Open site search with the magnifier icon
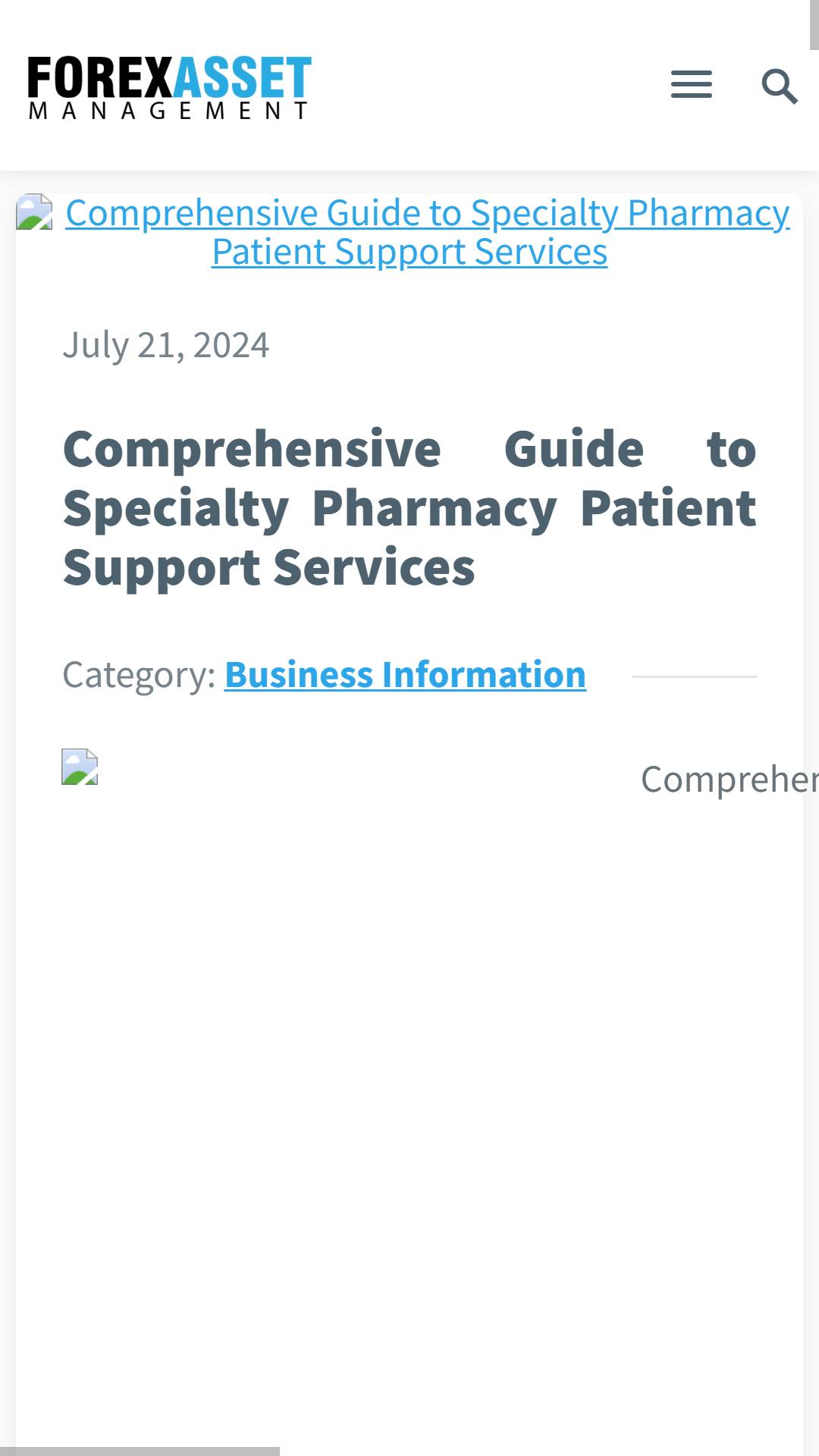The image size is (819, 1456). click(779, 86)
